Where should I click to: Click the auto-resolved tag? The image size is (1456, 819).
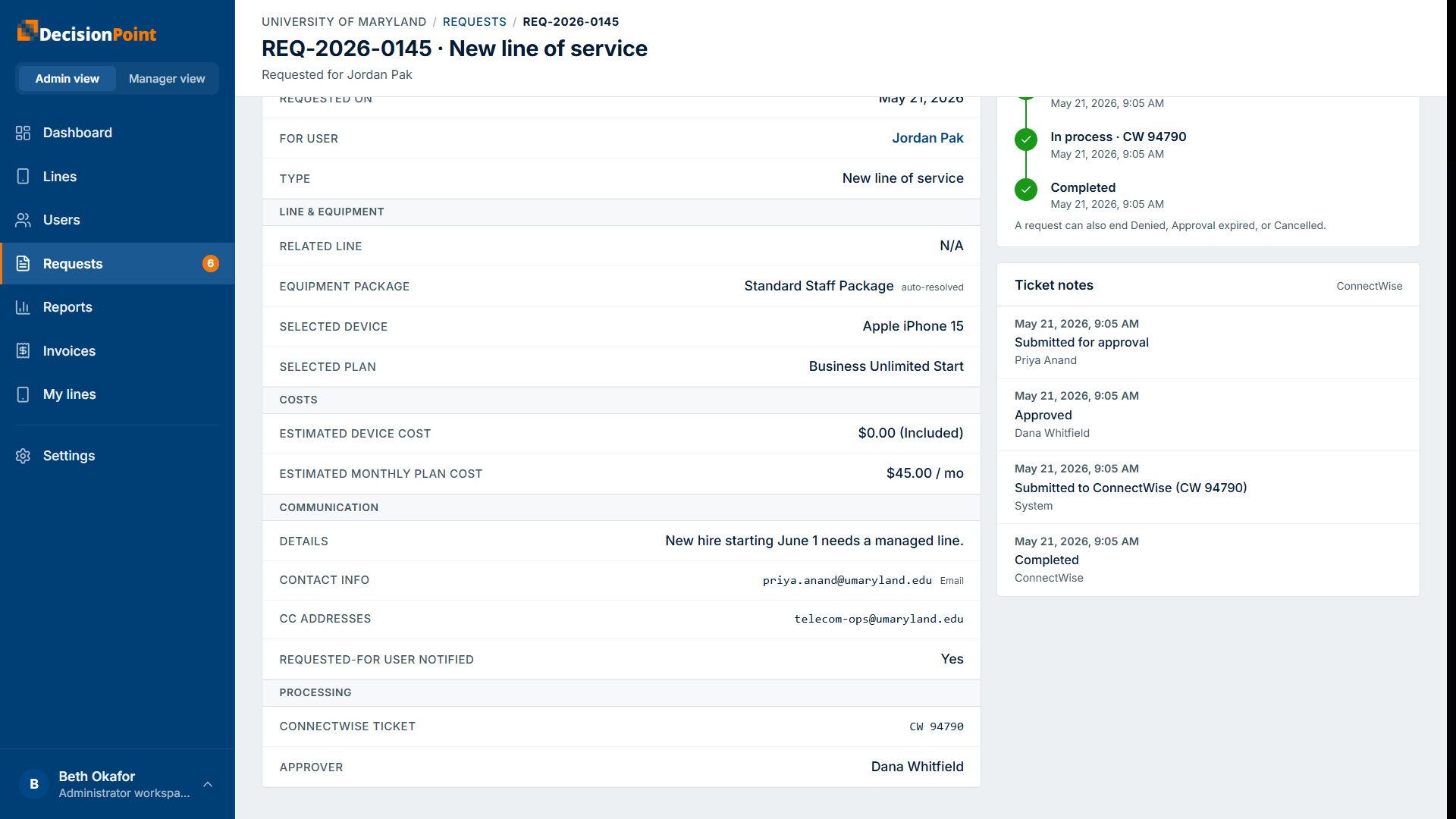[x=932, y=287]
